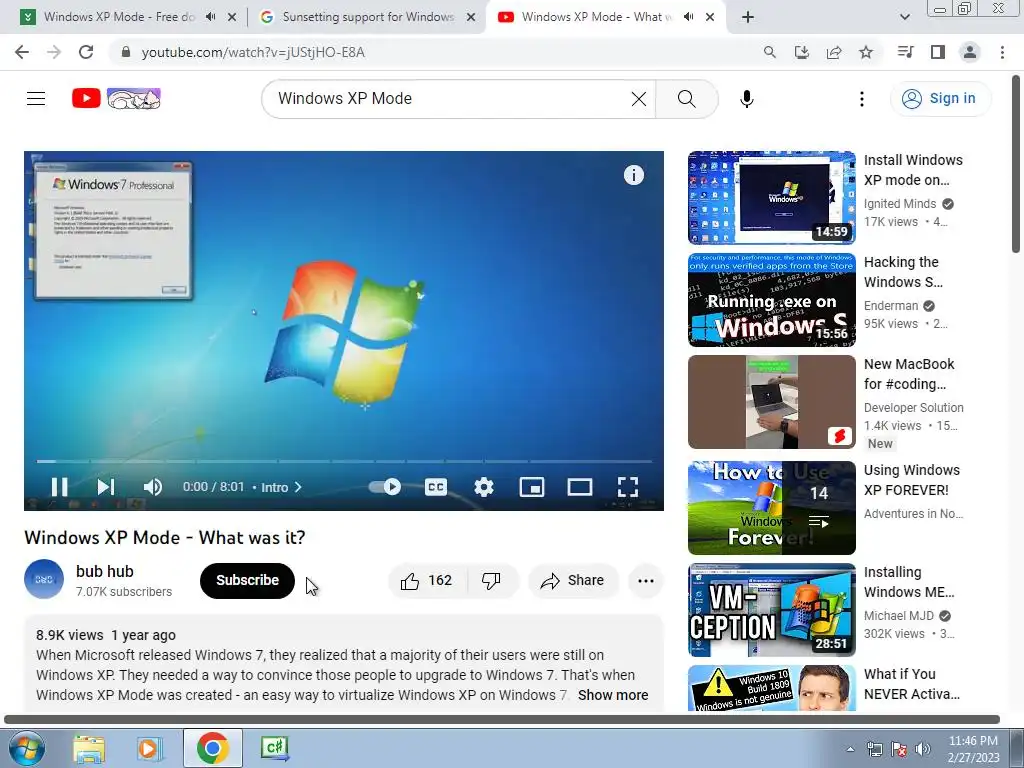Like the video with 162 likes
This screenshot has height=768, width=1024.
coord(426,581)
